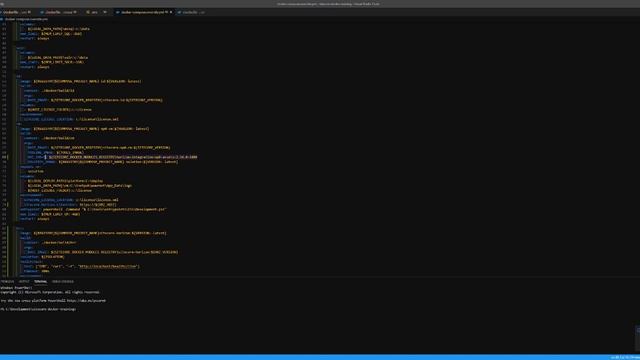Image resolution: width=640 pixels, height=360 pixels.
Task: Click the Microsoft Corporation copyright line
Action: click(x=50, y=292)
